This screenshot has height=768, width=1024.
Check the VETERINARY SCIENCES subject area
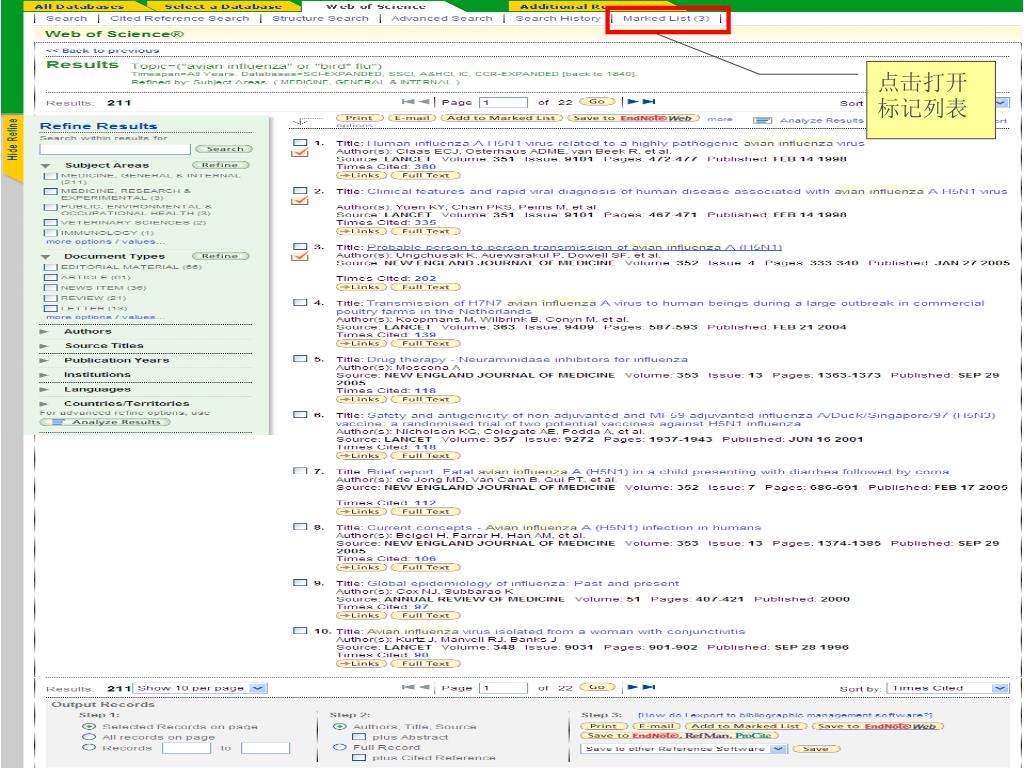[x=50, y=223]
